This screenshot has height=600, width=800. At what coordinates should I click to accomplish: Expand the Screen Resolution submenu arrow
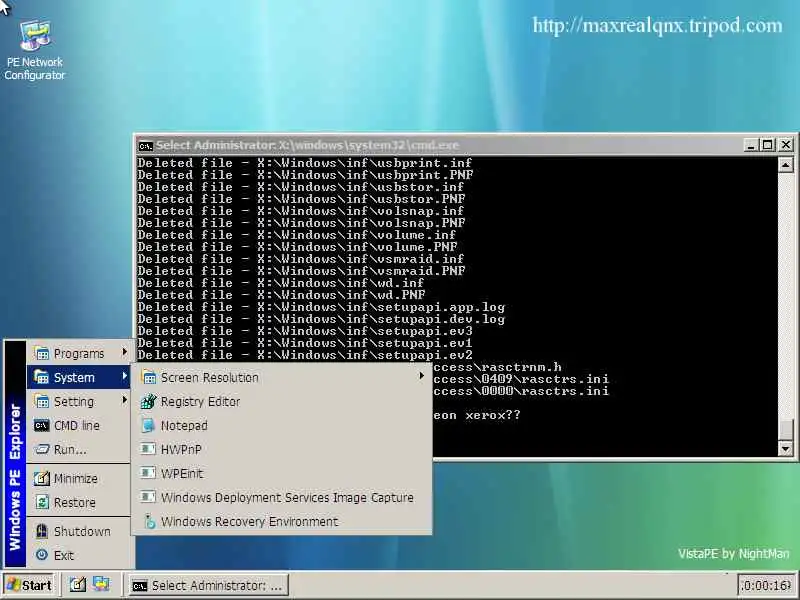421,376
